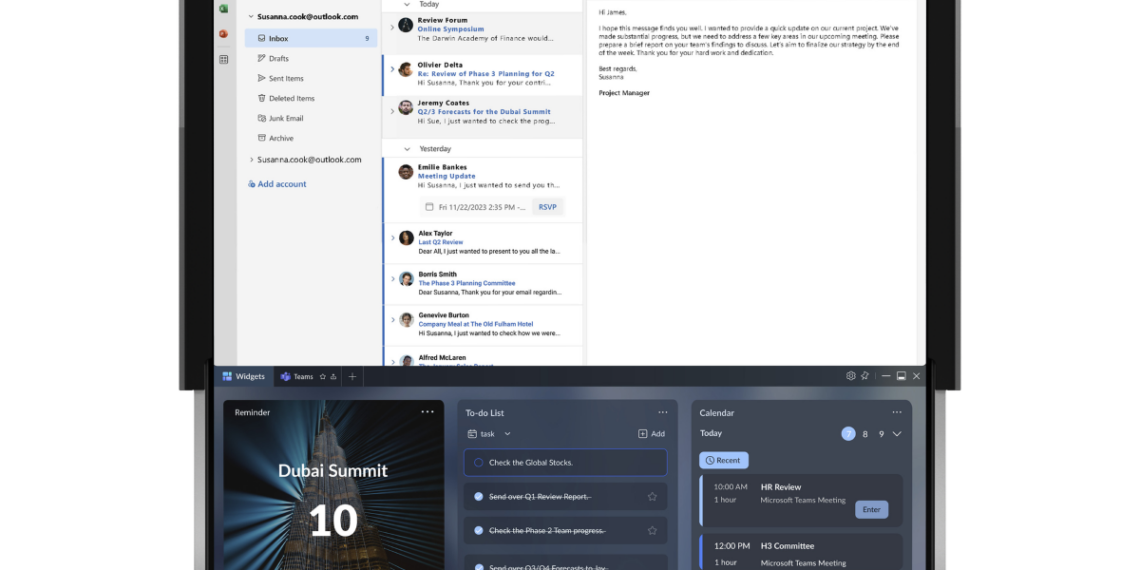This screenshot has width=1140, height=570.
Task: Open the Calendar widget more options
Action: 896,412
